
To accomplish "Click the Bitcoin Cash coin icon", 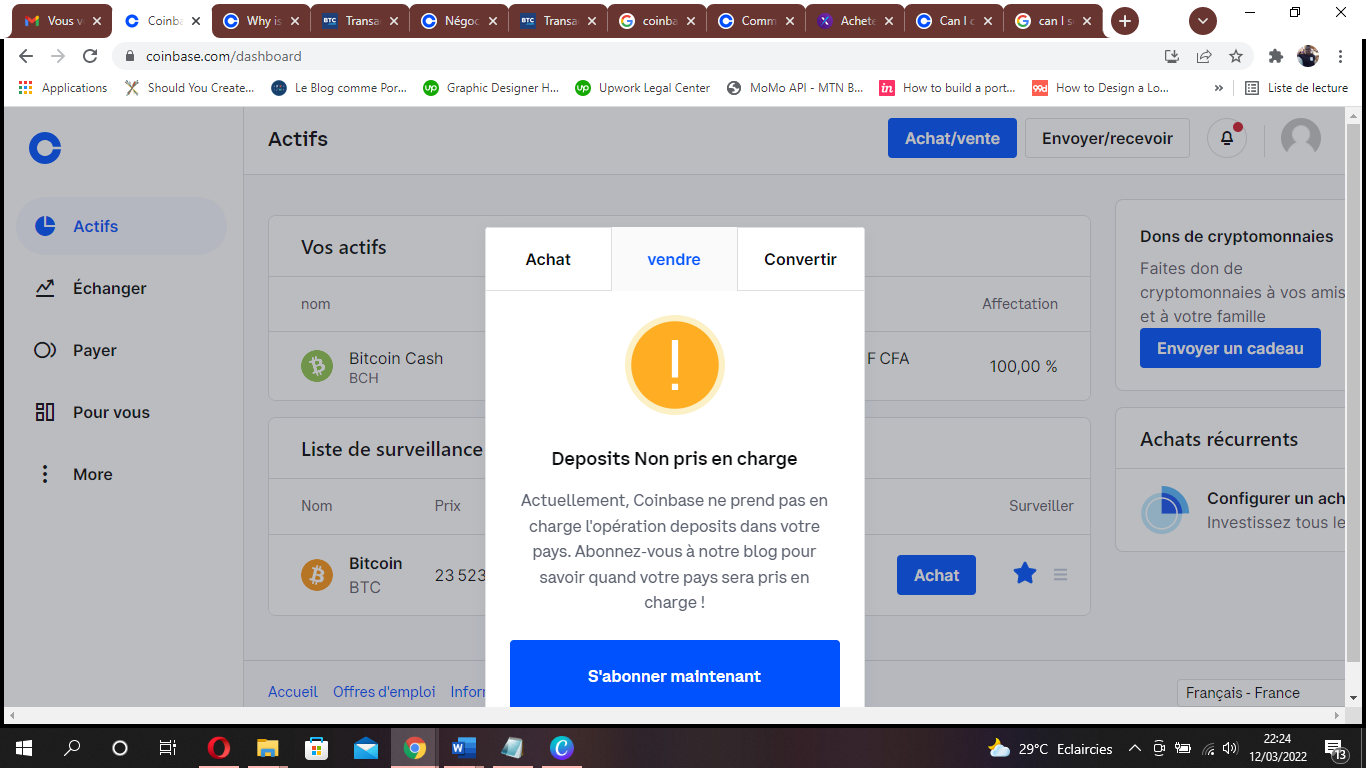I will pyautogui.click(x=317, y=366).
